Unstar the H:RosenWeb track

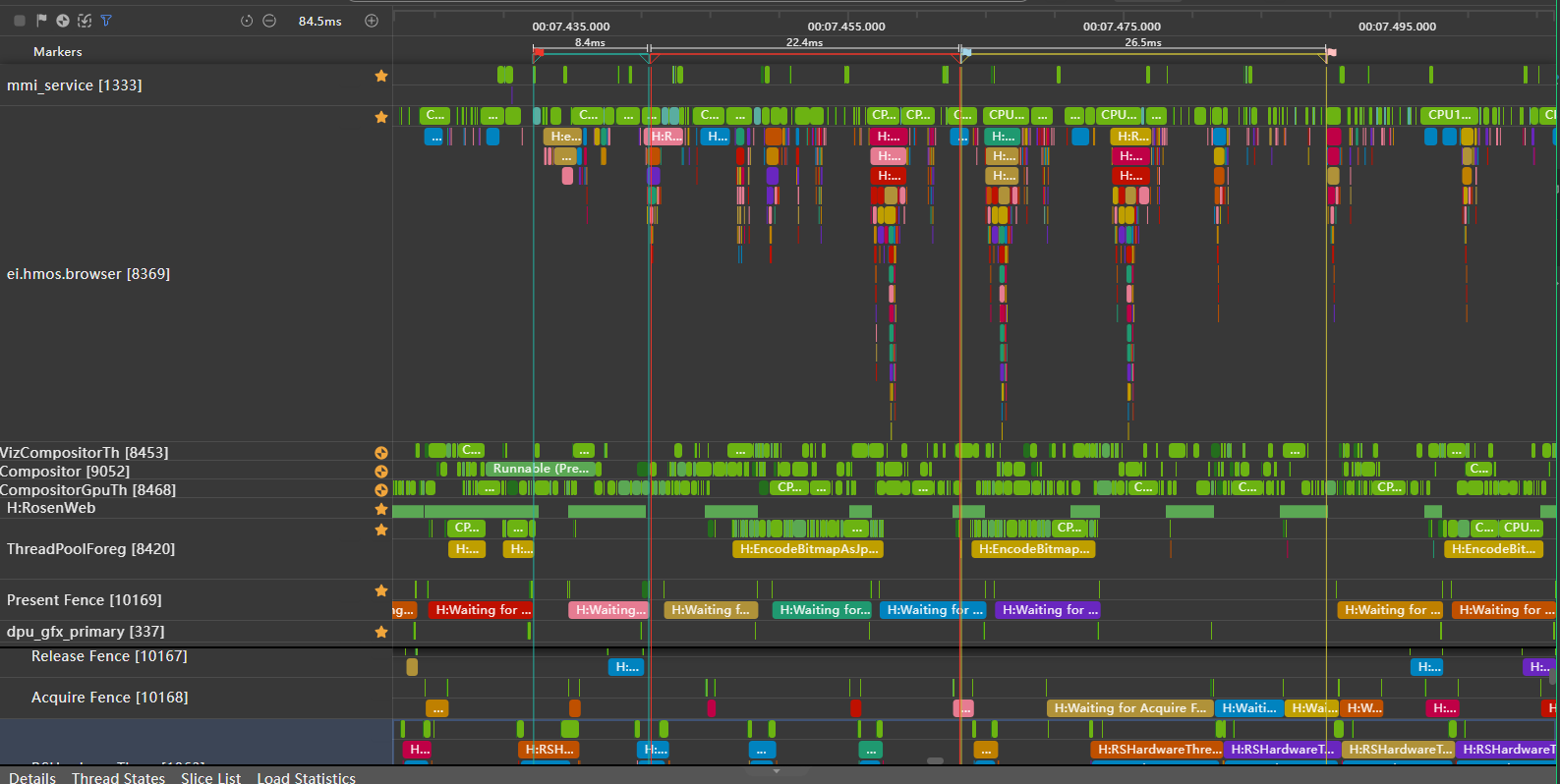[x=381, y=509]
